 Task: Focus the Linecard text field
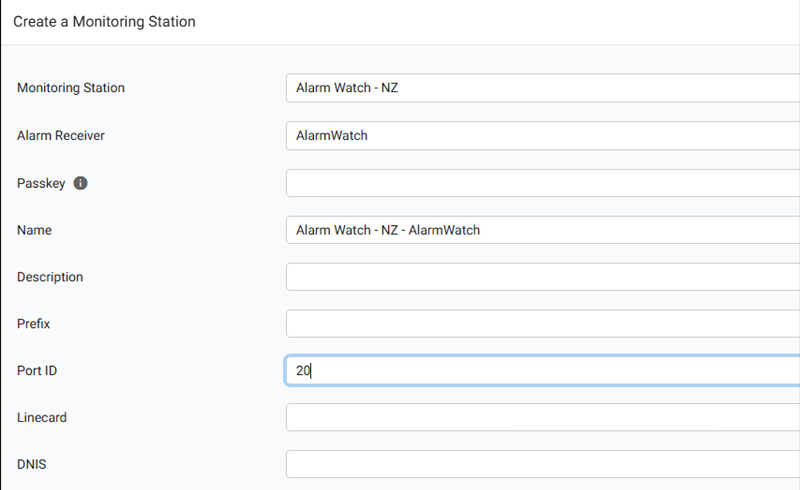click(542, 418)
